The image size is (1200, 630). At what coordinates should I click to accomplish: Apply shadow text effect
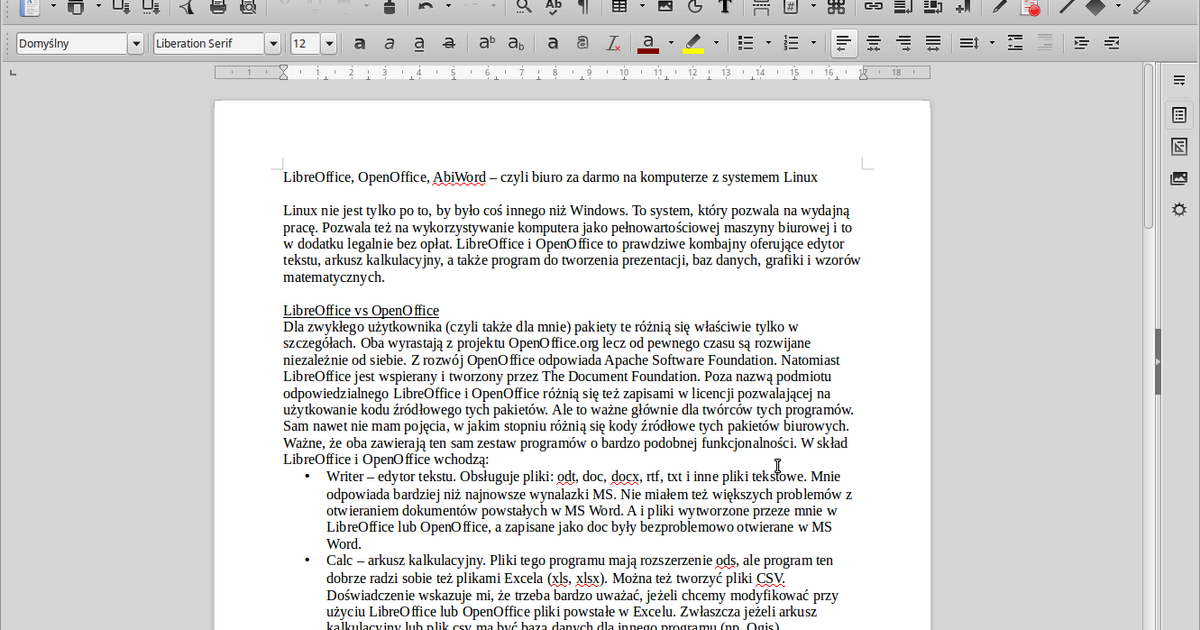coord(553,44)
